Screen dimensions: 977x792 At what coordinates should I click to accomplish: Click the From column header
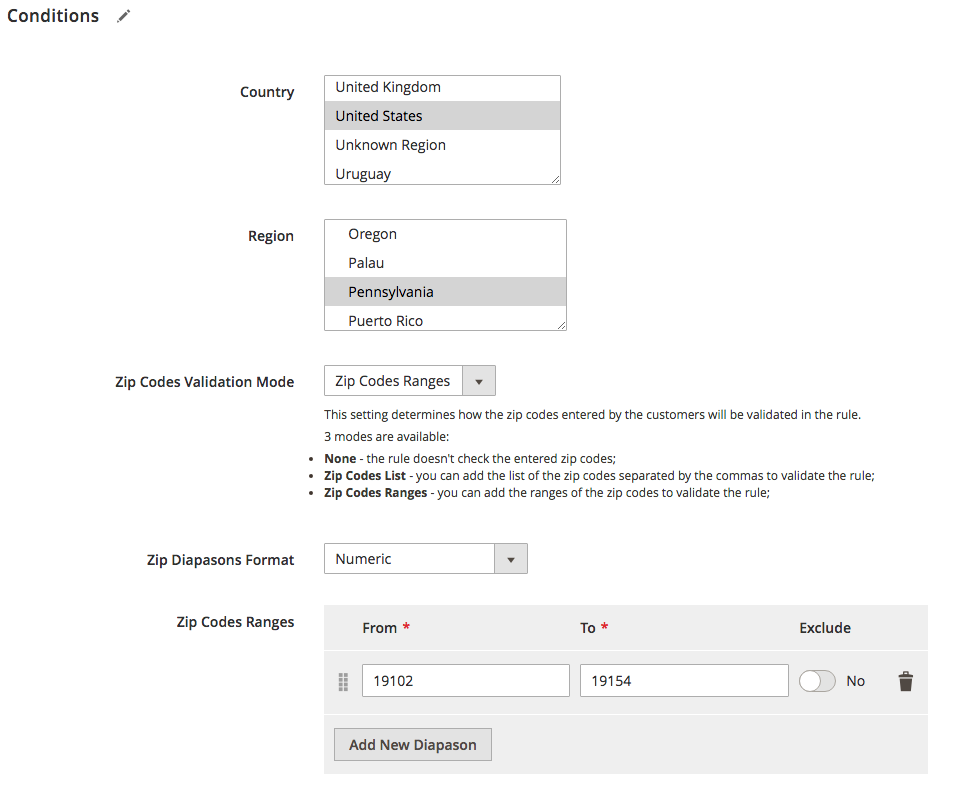click(x=379, y=628)
